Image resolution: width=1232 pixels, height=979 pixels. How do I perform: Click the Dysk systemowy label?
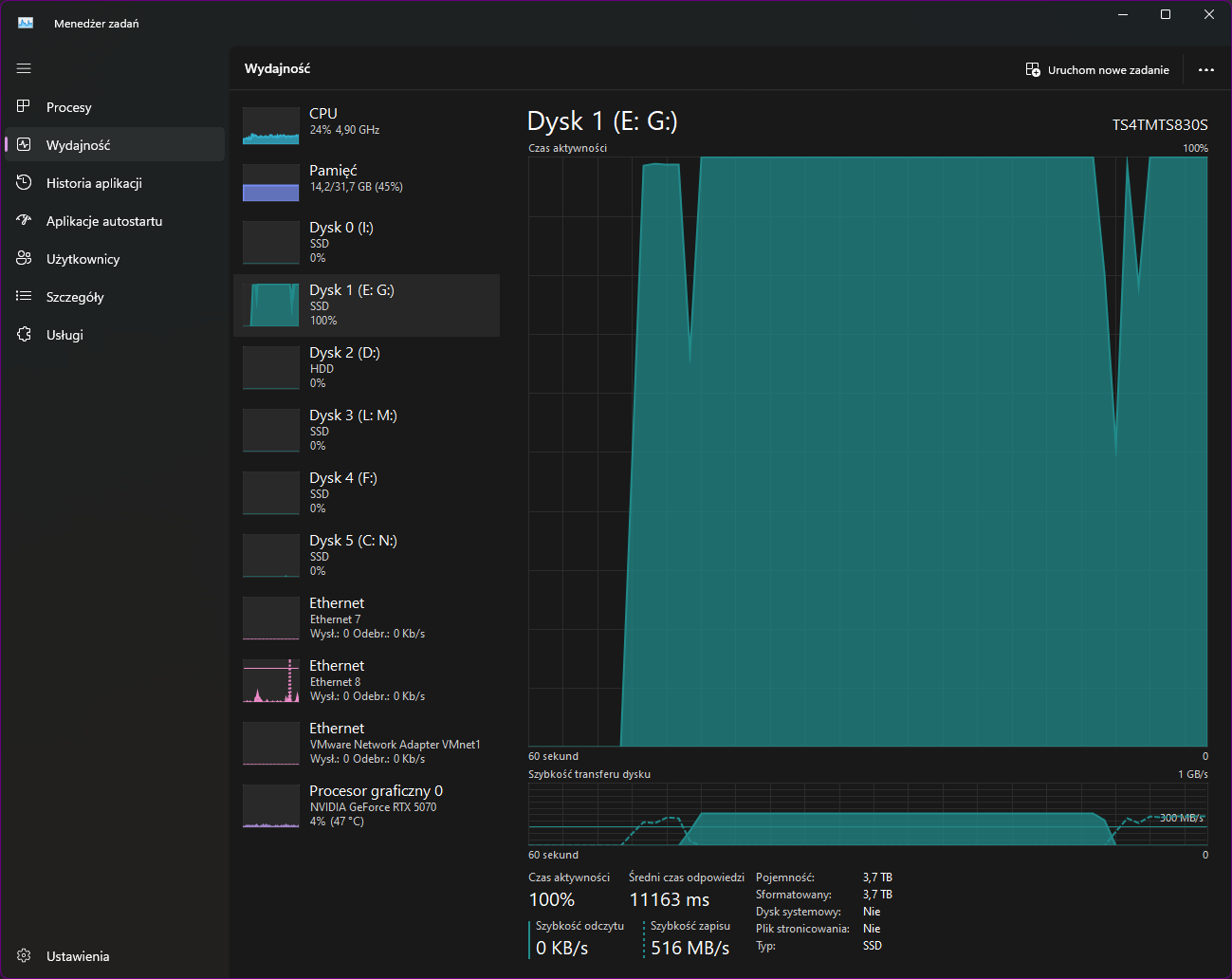pos(799,912)
